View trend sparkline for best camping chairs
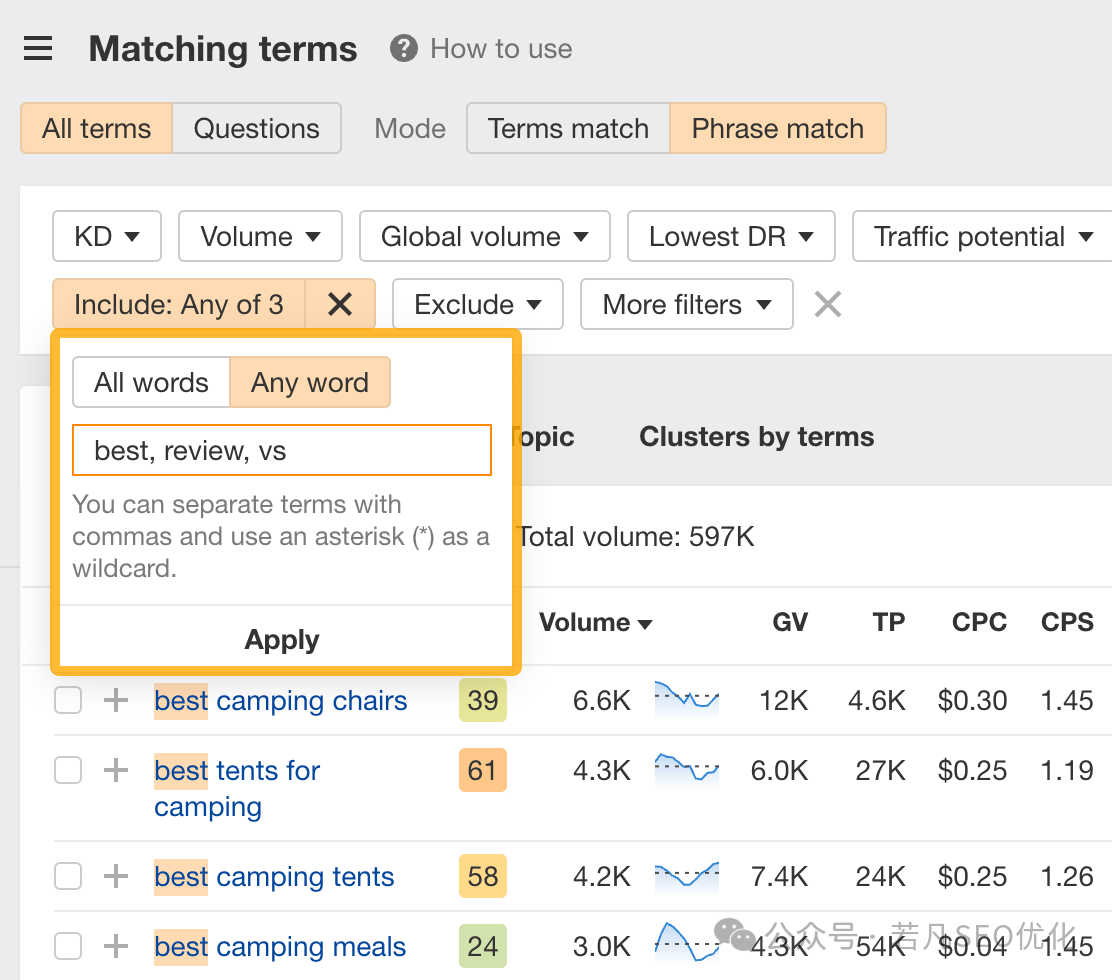The height and width of the screenshot is (980, 1112). [686, 699]
